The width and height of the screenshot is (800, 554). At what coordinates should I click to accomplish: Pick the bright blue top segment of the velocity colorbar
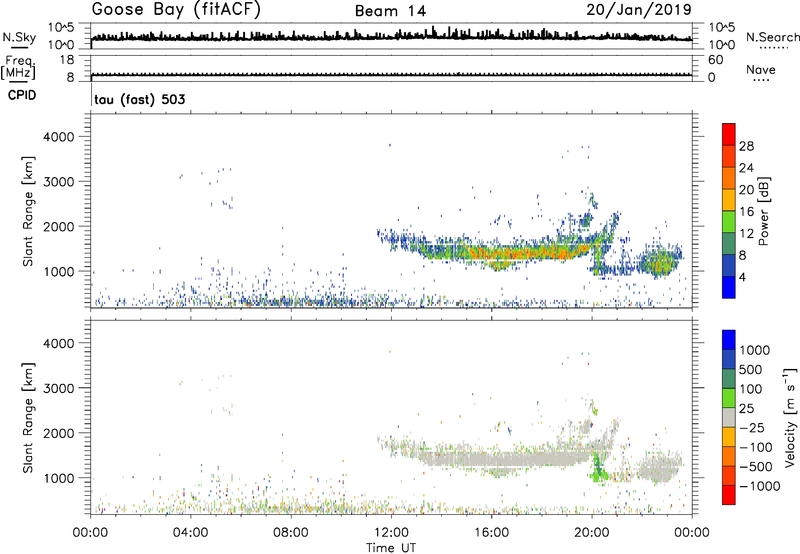click(x=729, y=340)
